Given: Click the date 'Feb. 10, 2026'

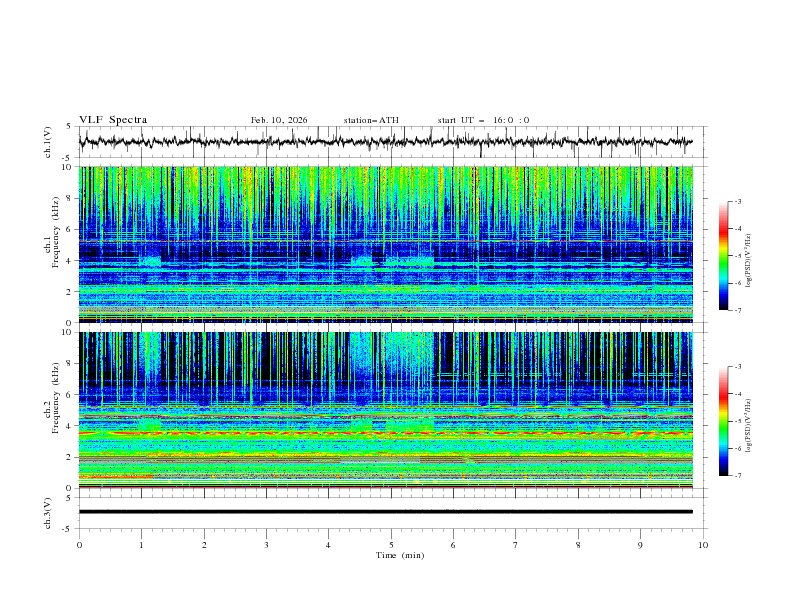Looking at the screenshot, I should (279, 120).
